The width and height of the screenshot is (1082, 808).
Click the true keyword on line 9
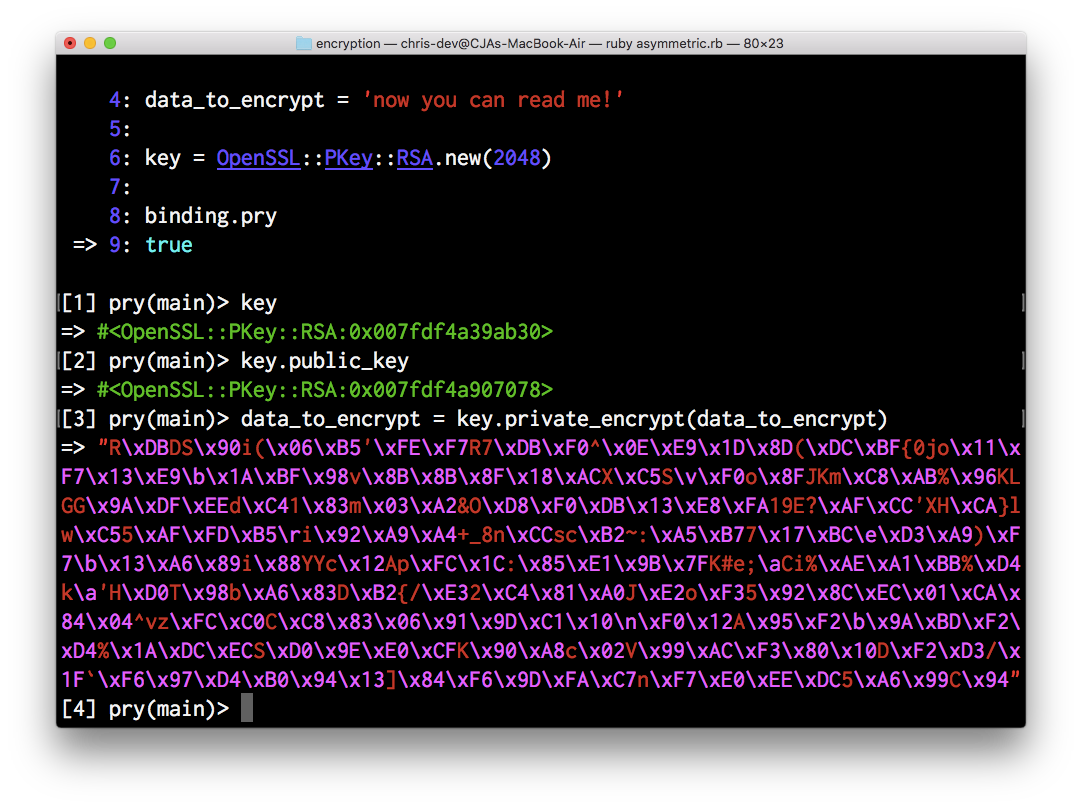coord(168,245)
